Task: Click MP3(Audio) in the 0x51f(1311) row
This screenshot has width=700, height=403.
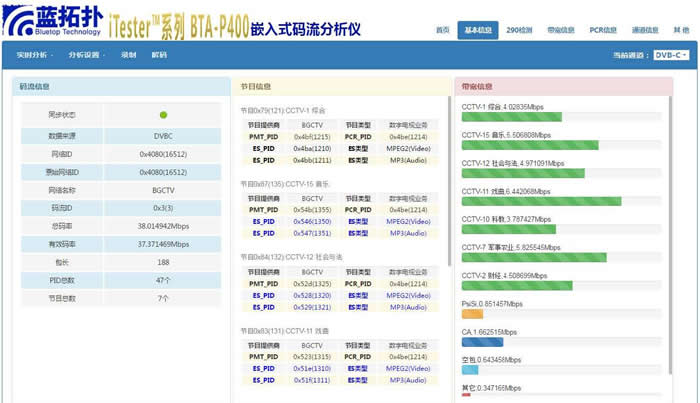Action: pos(408,380)
